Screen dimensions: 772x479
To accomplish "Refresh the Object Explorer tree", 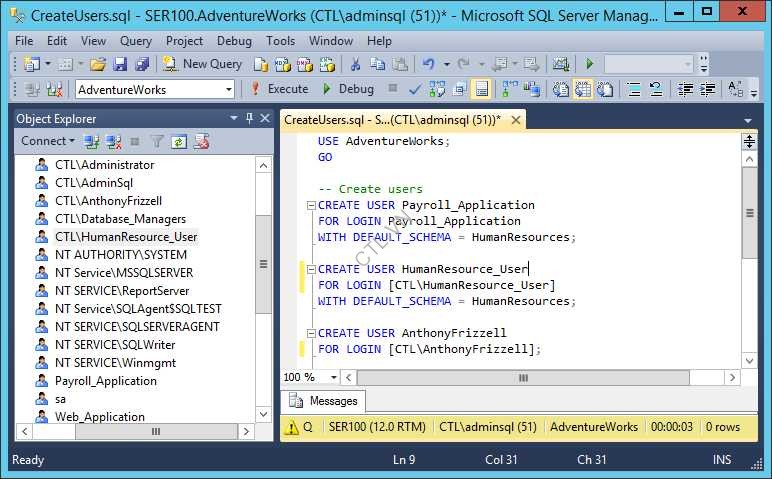I will click(178, 142).
